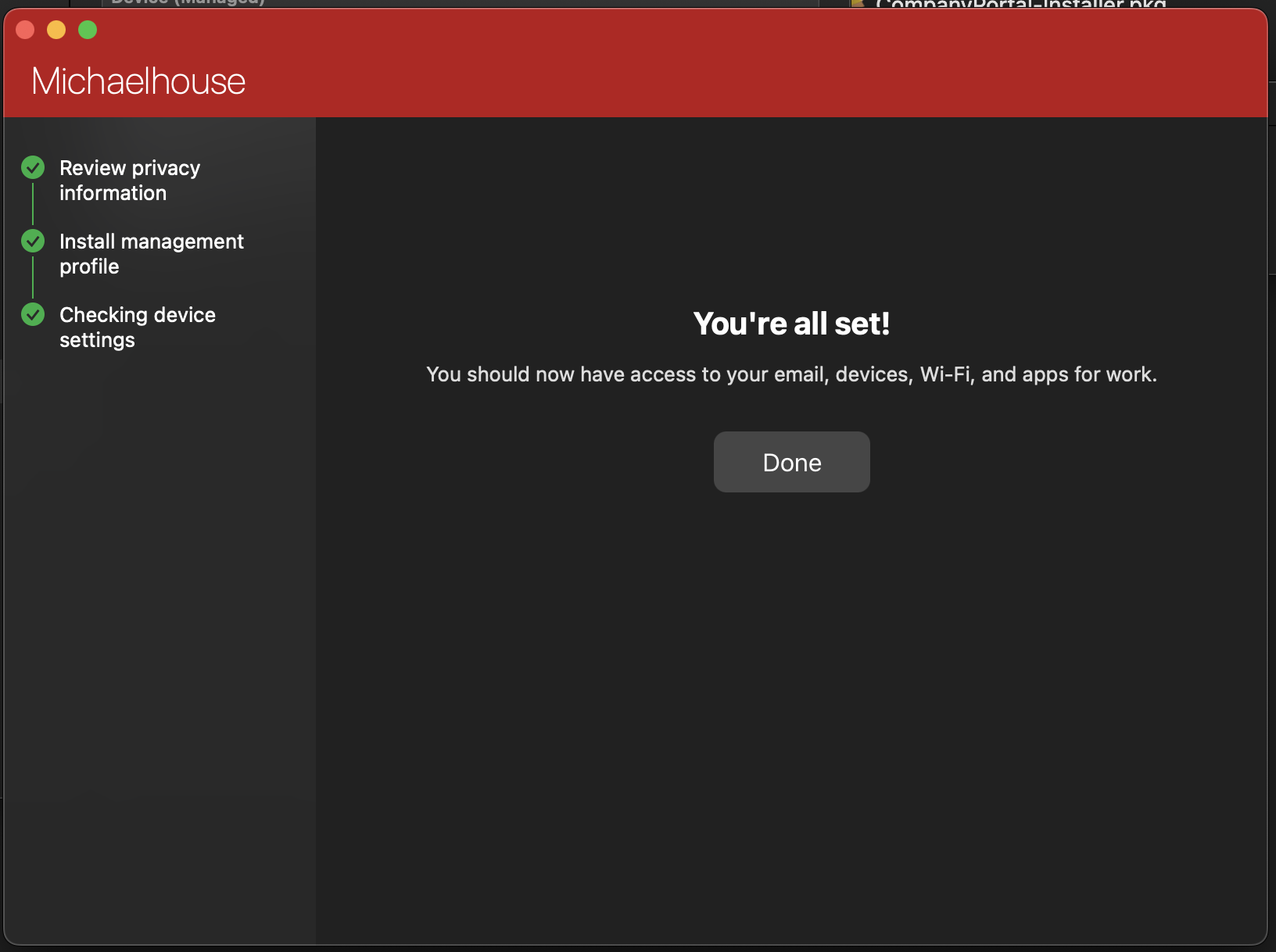
Task: Click green checkmark beside Install management profile
Action: click(33, 241)
